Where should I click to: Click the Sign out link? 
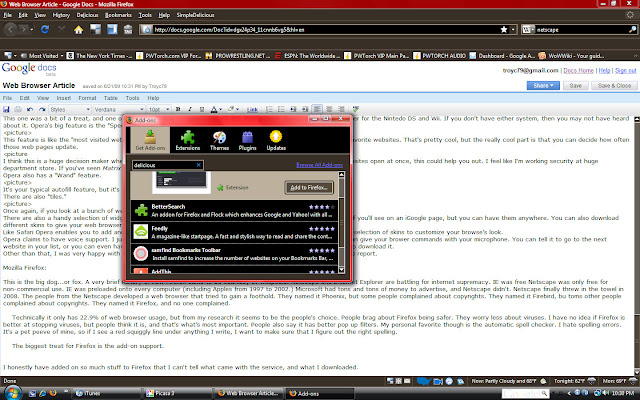625,71
